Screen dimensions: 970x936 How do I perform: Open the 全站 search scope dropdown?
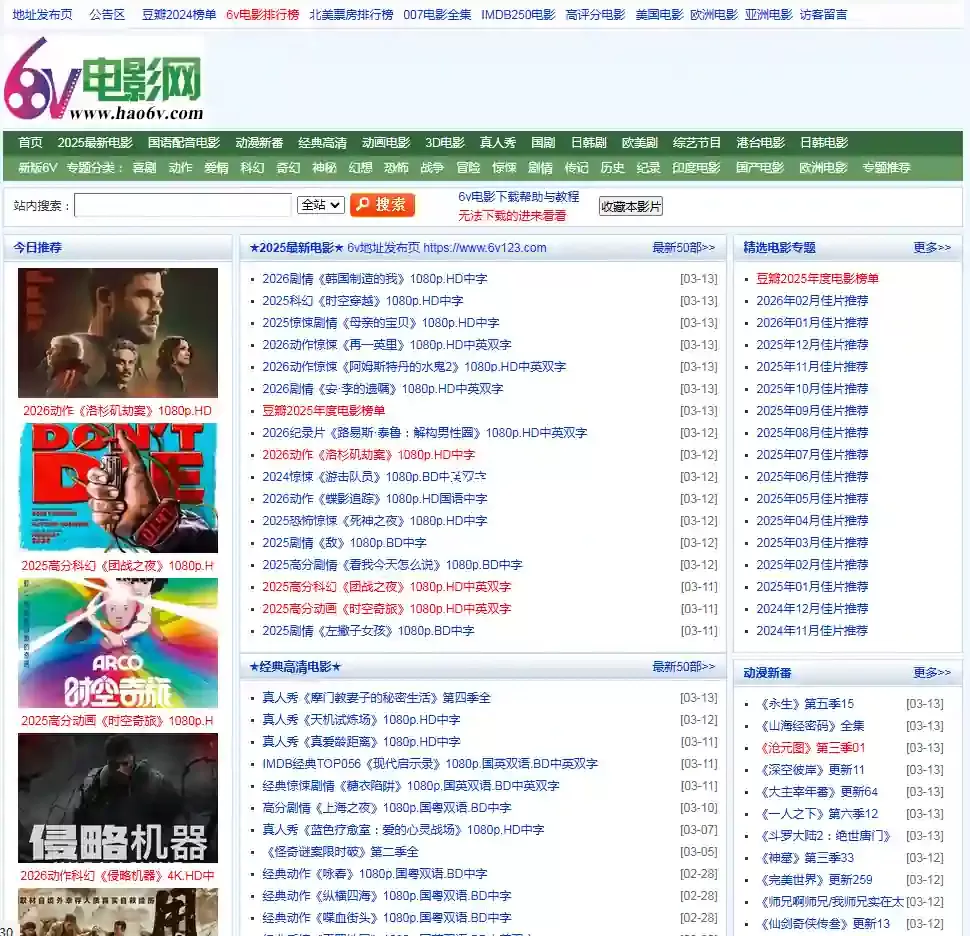[x=321, y=205]
